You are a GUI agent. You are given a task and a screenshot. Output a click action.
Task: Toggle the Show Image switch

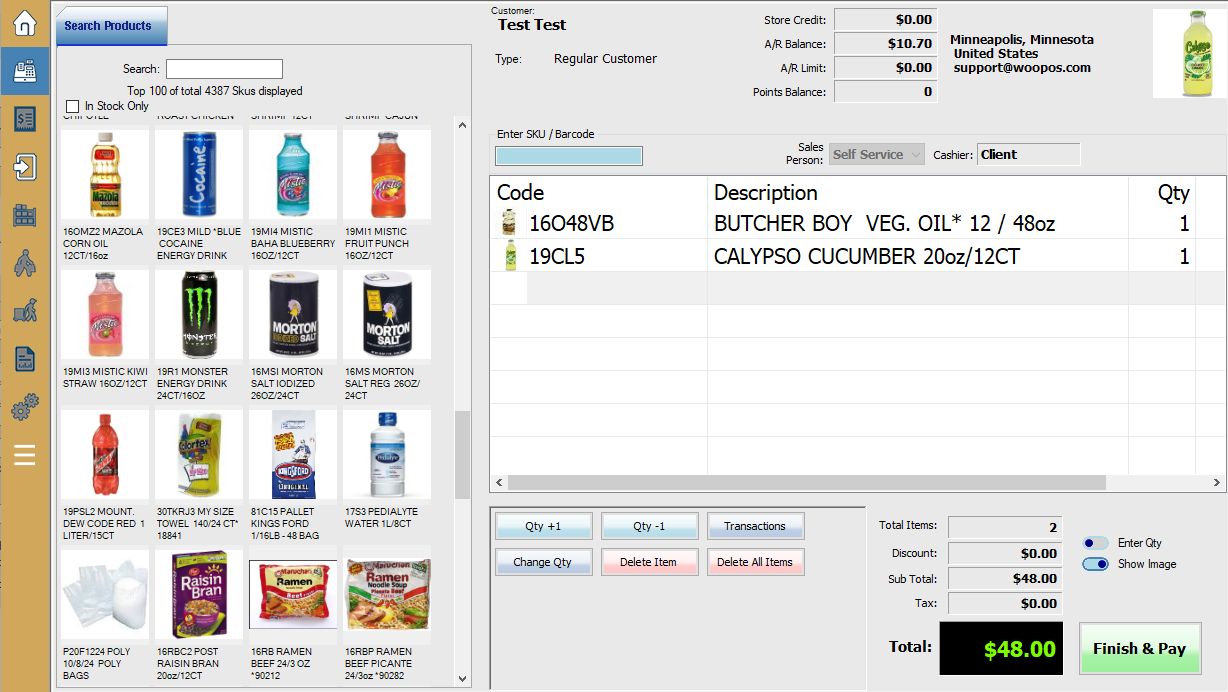click(1096, 564)
